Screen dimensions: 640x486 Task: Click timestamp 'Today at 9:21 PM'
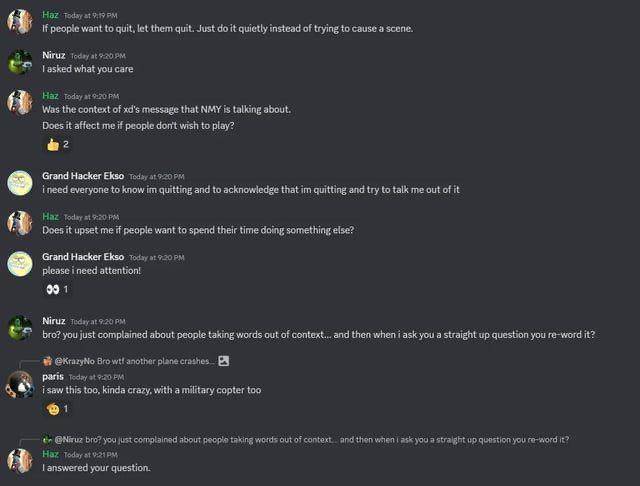coord(91,455)
